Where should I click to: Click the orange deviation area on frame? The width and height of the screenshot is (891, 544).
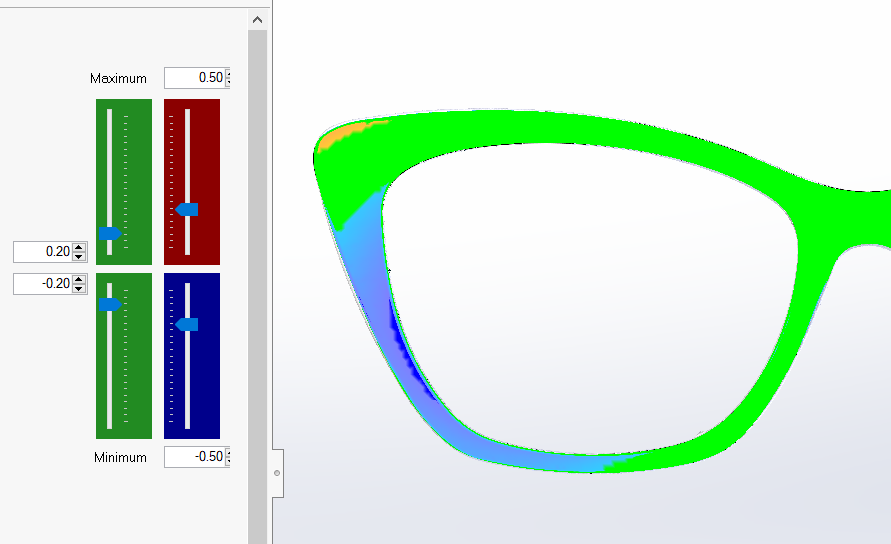344,134
